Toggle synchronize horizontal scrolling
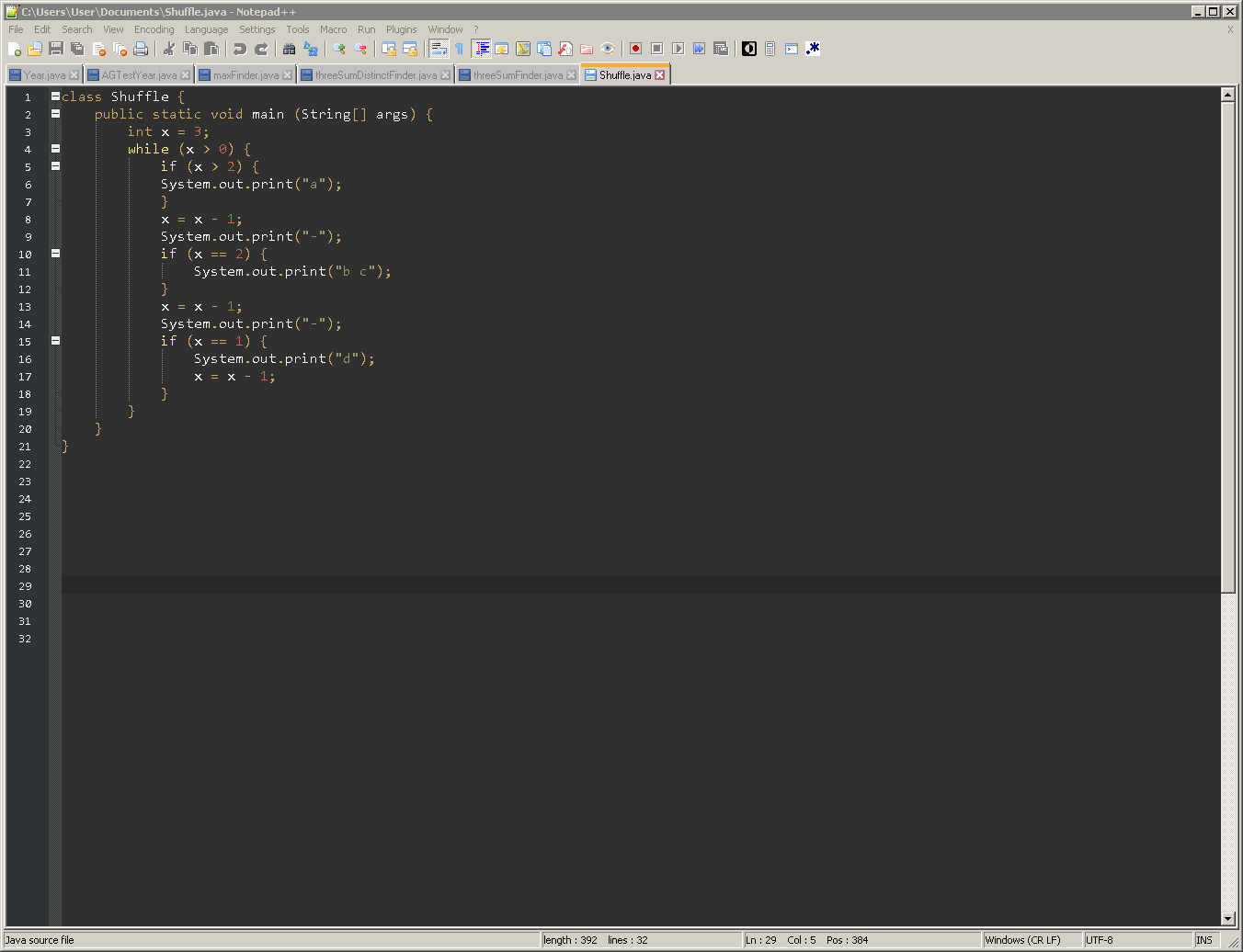 [410, 49]
